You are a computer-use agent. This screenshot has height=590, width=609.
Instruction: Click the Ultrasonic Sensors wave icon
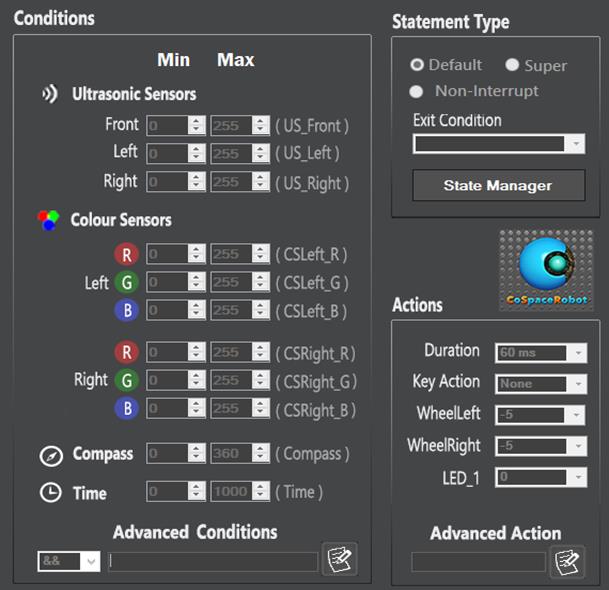click(x=49, y=95)
